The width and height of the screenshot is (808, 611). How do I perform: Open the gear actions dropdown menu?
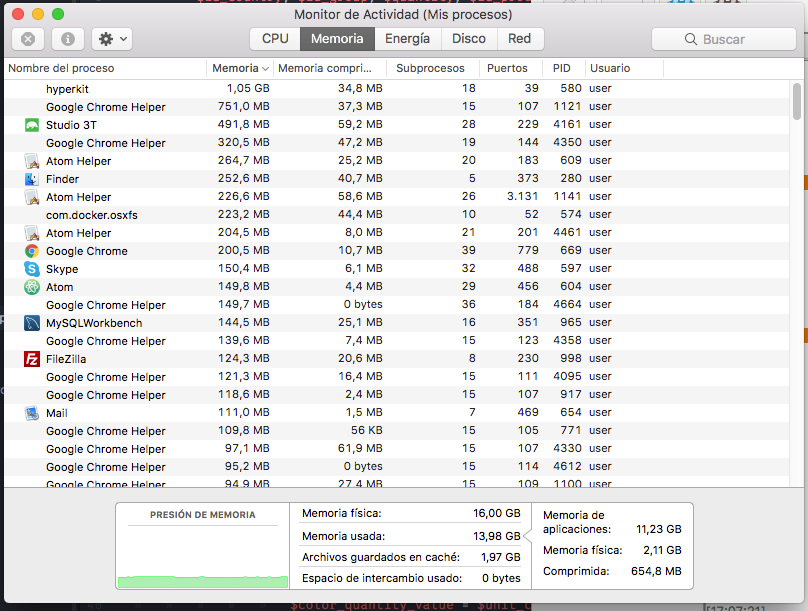click(x=112, y=39)
